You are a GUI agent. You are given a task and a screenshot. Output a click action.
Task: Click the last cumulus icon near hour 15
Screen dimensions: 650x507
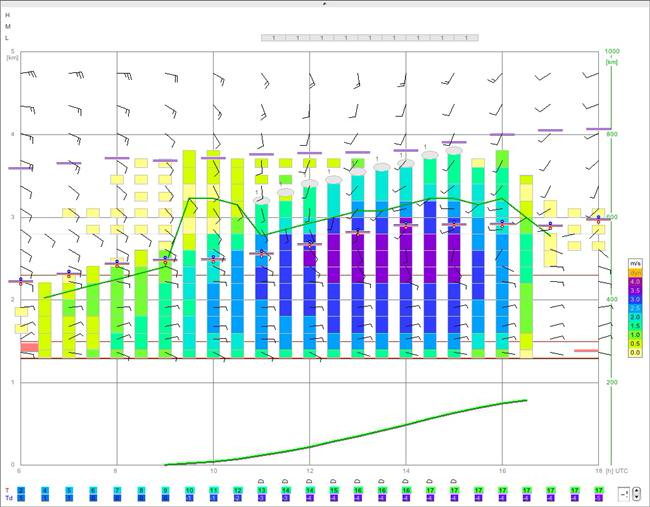click(x=454, y=481)
